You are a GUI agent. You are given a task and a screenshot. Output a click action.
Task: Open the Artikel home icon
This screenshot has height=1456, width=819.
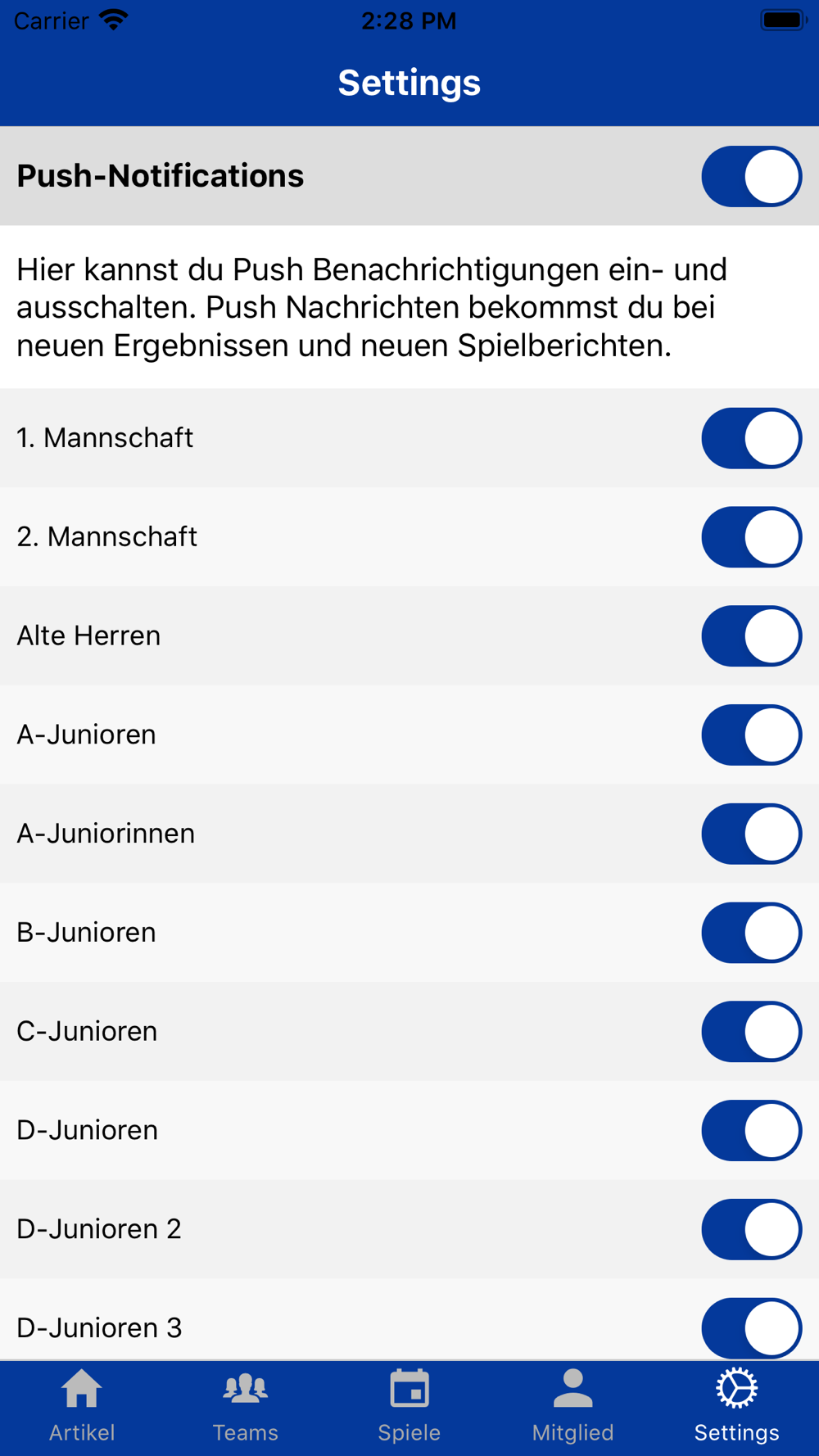point(82,1389)
